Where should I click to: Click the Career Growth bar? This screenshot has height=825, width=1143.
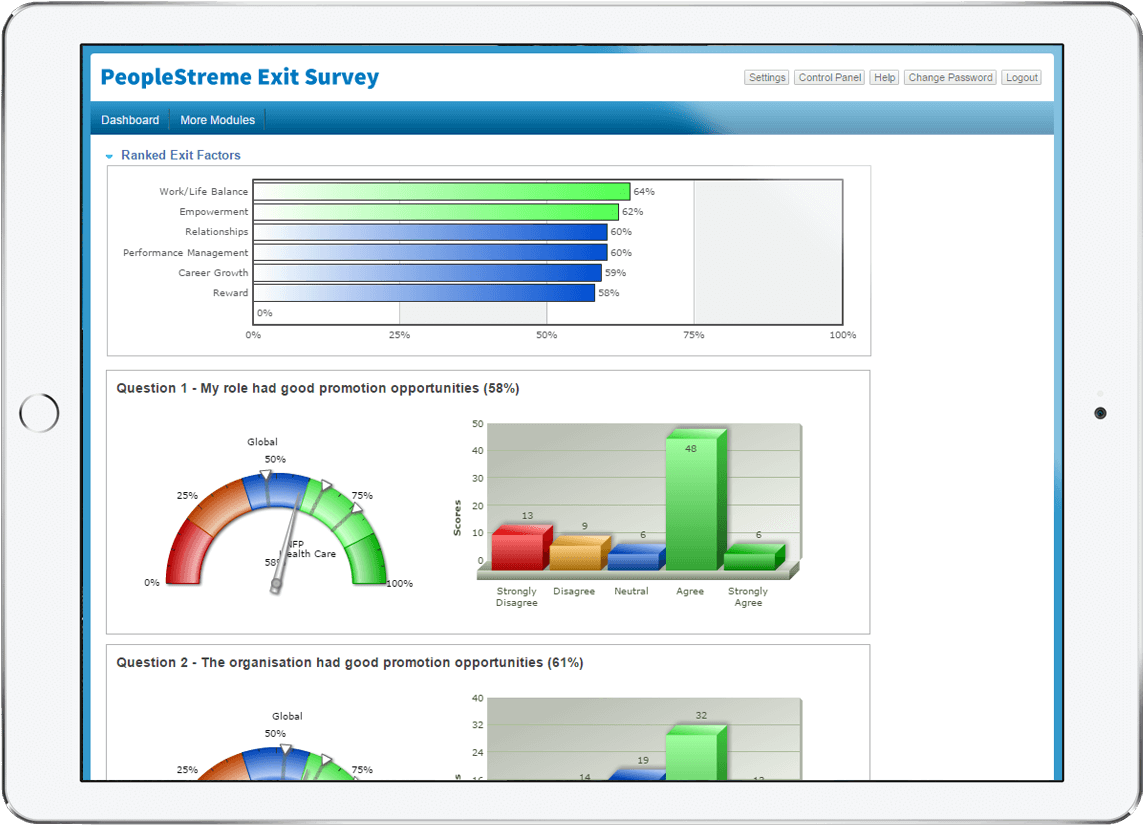(427, 273)
